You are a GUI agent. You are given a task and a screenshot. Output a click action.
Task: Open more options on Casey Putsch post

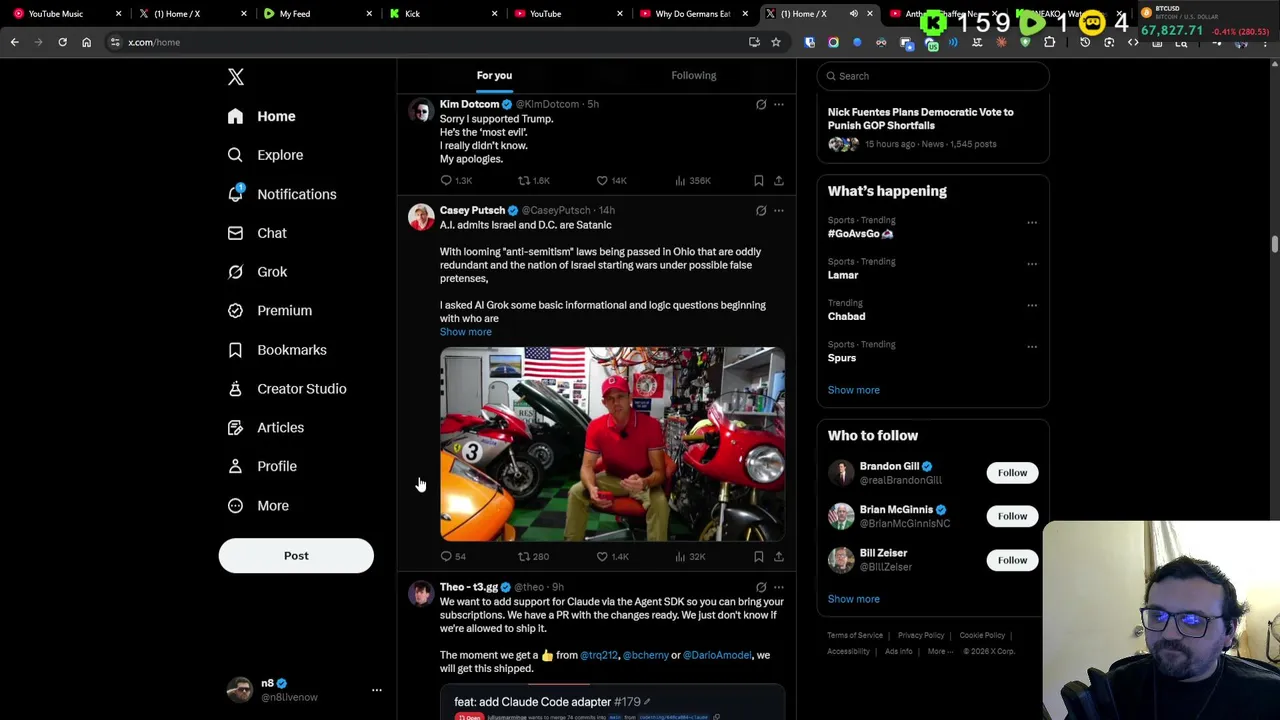[x=778, y=211]
